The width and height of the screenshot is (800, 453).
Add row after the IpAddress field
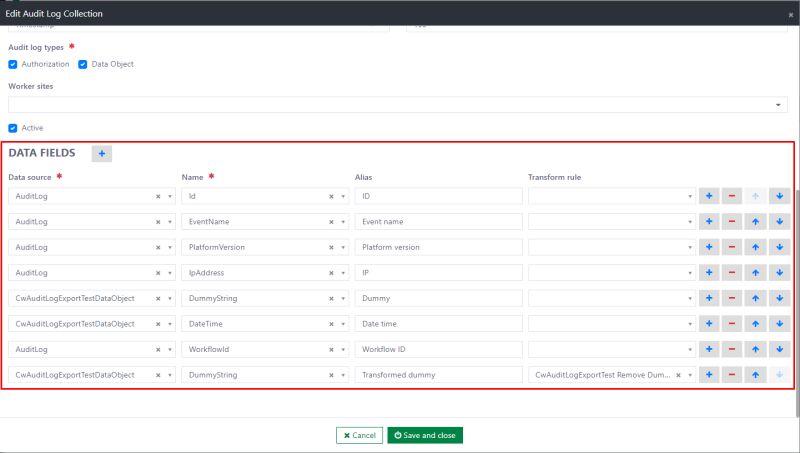point(709,272)
